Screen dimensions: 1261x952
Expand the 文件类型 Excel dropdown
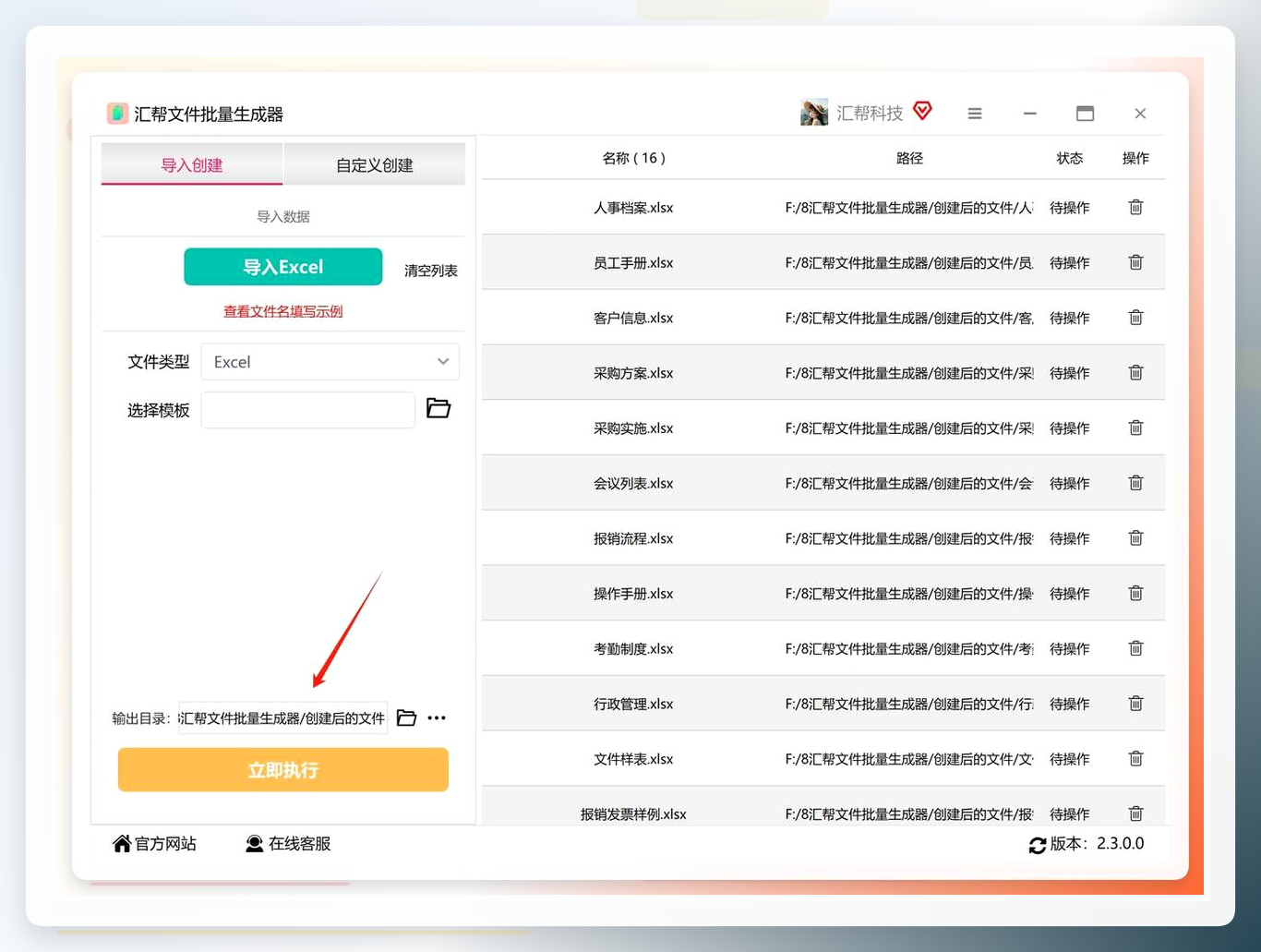pyautogui.click(x=330, y=362)
